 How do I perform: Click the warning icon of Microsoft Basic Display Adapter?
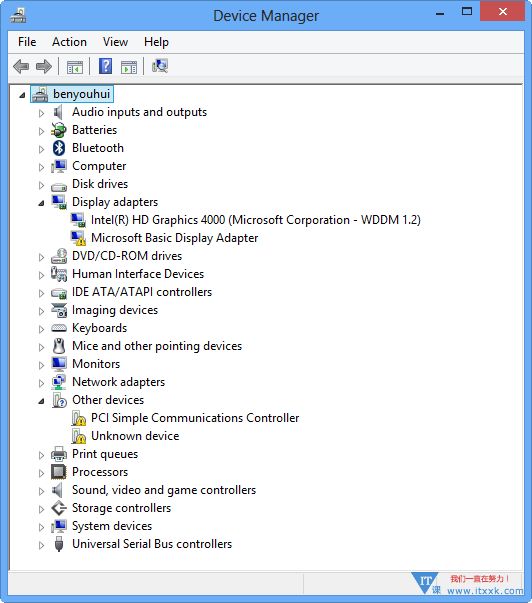tap(78, 238)
